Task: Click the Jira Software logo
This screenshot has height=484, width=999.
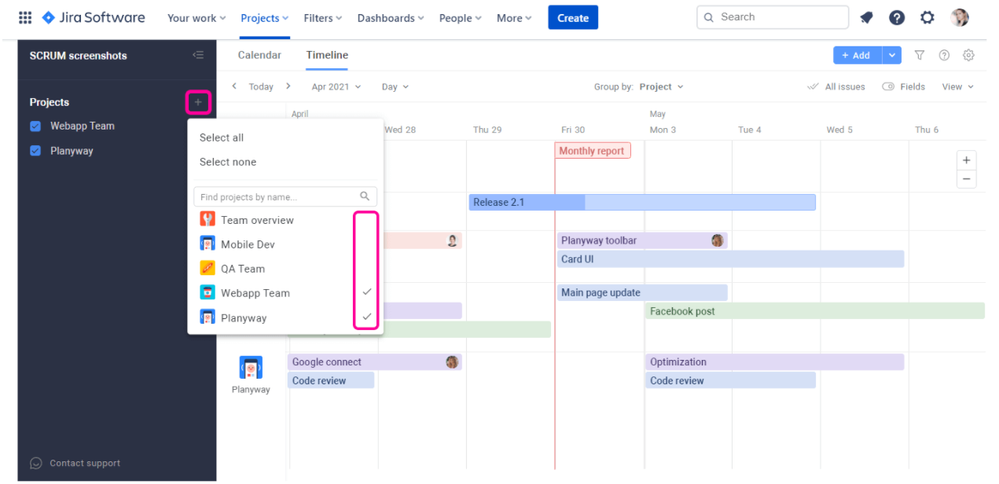Action: 93,18
